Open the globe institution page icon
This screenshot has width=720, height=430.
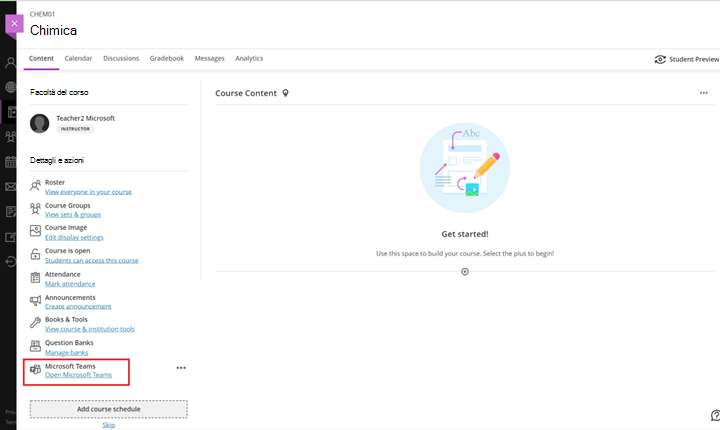[x=11, y=87]
